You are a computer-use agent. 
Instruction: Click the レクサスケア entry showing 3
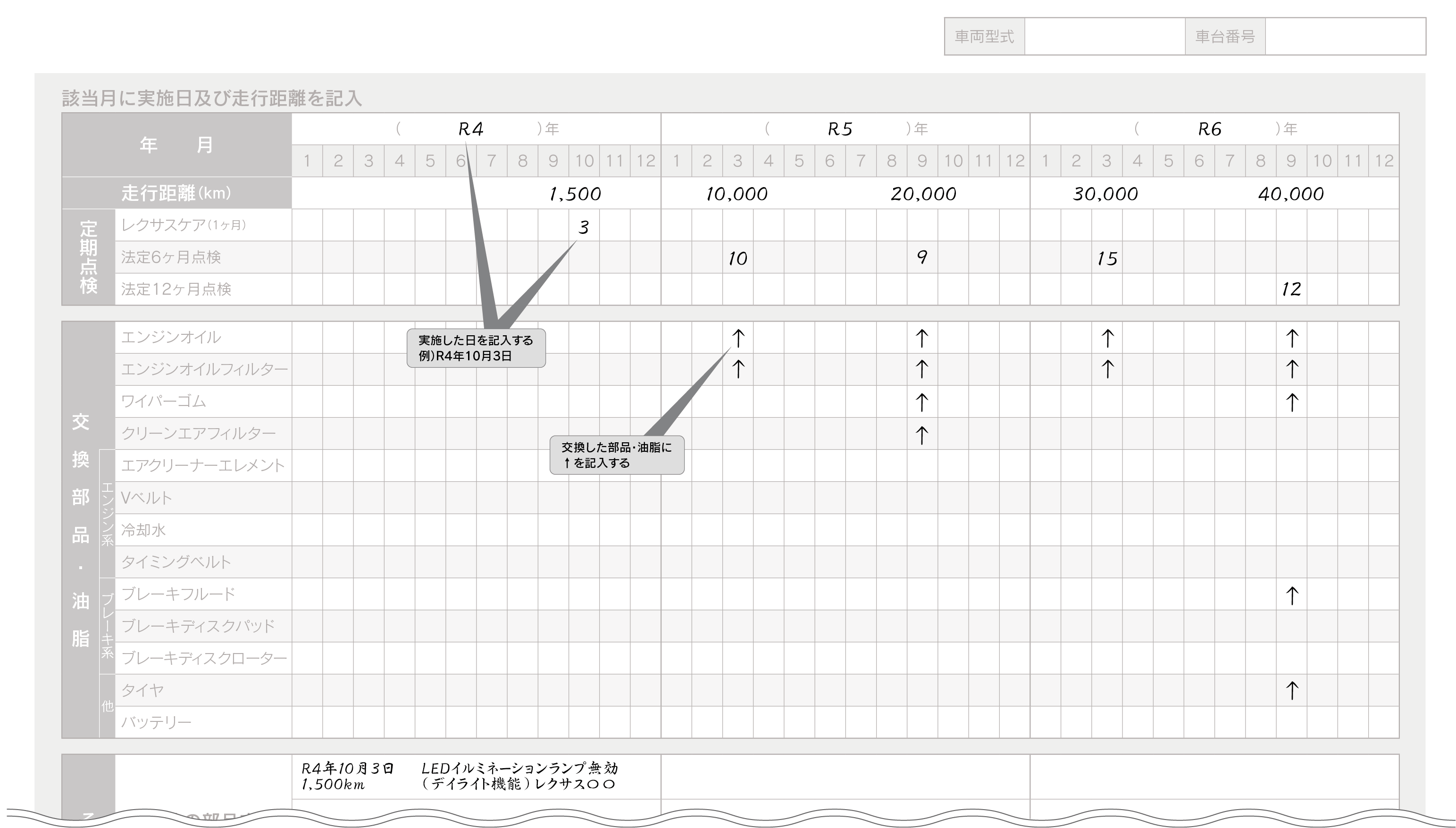583,227
